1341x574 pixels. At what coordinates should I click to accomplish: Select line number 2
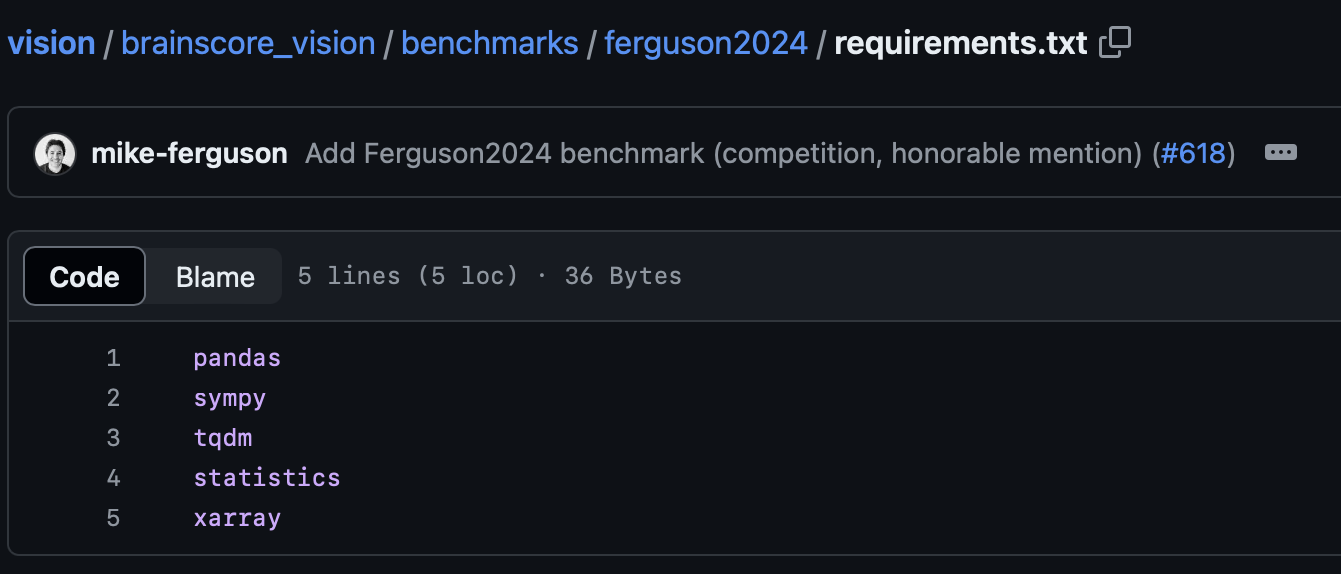[x=113, y=398]
